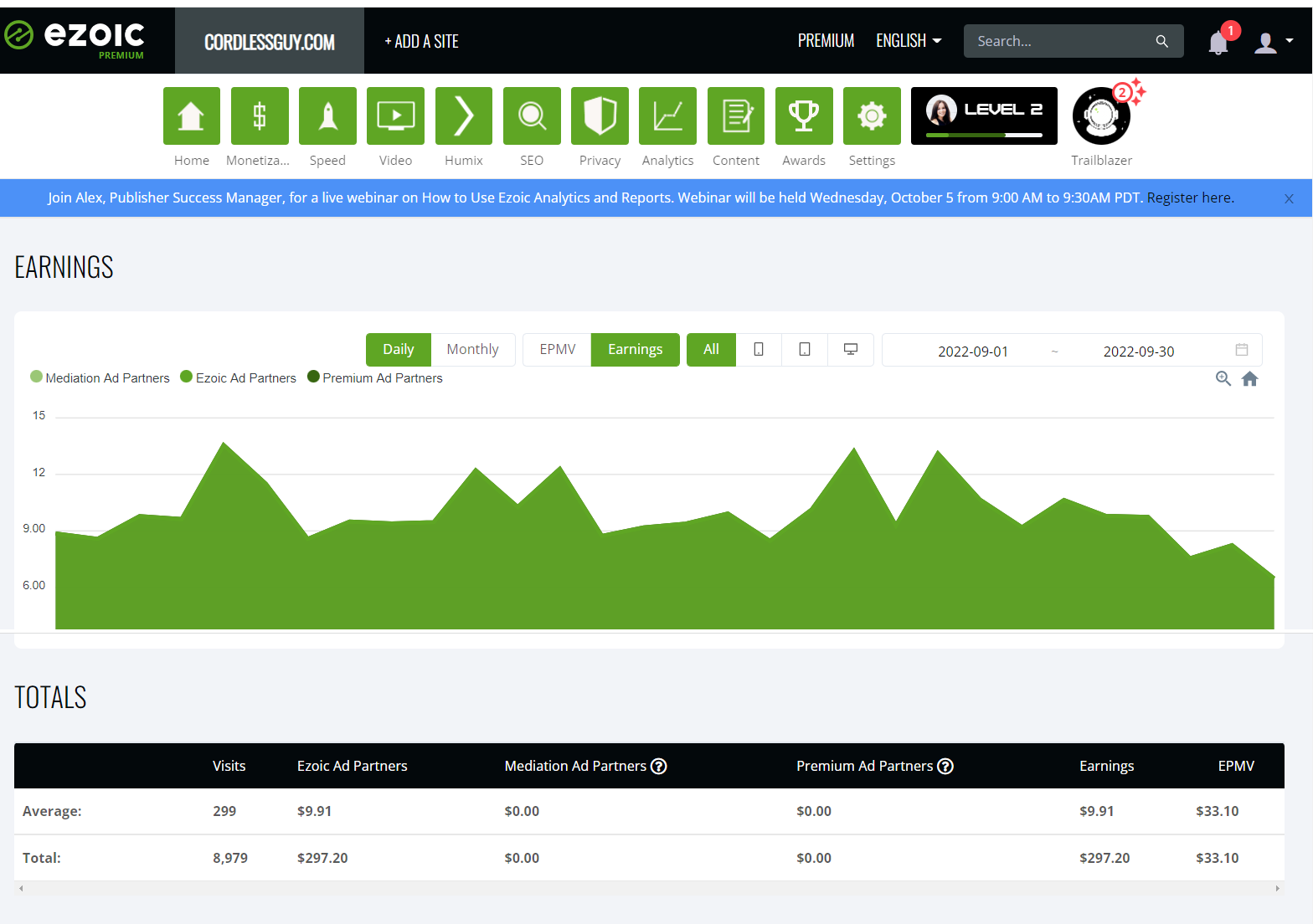Click the Total row label

tap(41, 858)
